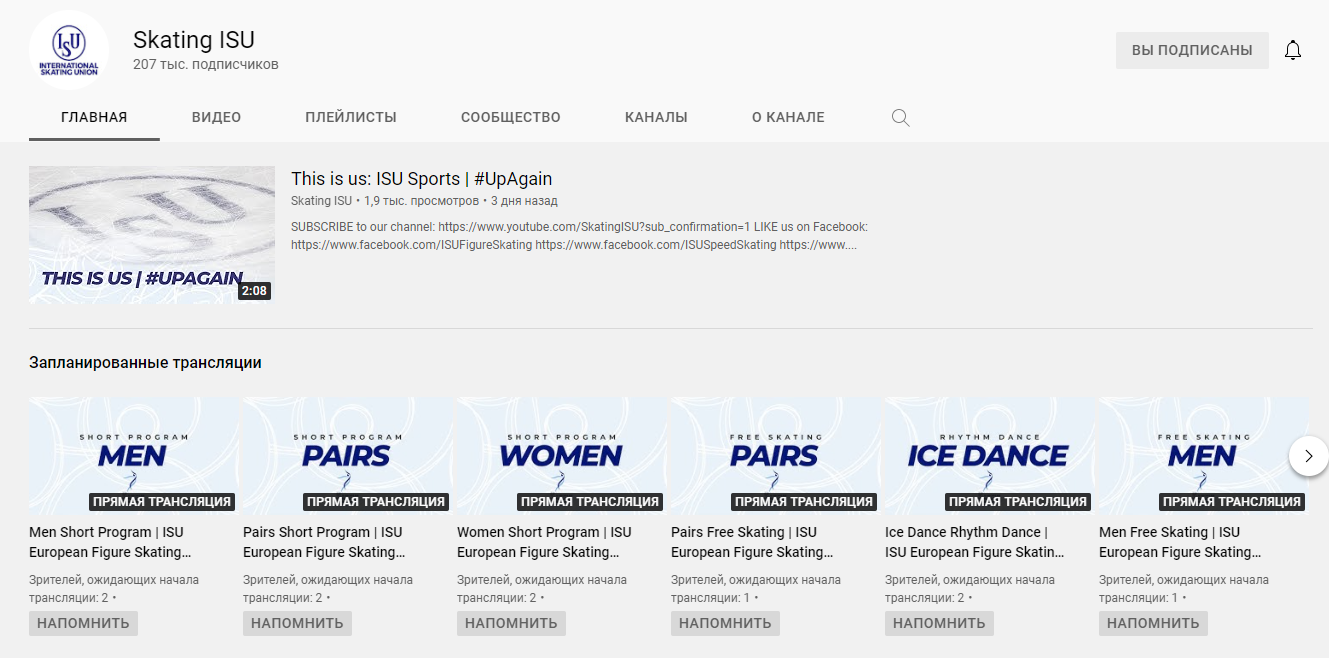Open the О КАНАЛЕ tab
Screen dimensions: 1329x658
tap(788, 117)
